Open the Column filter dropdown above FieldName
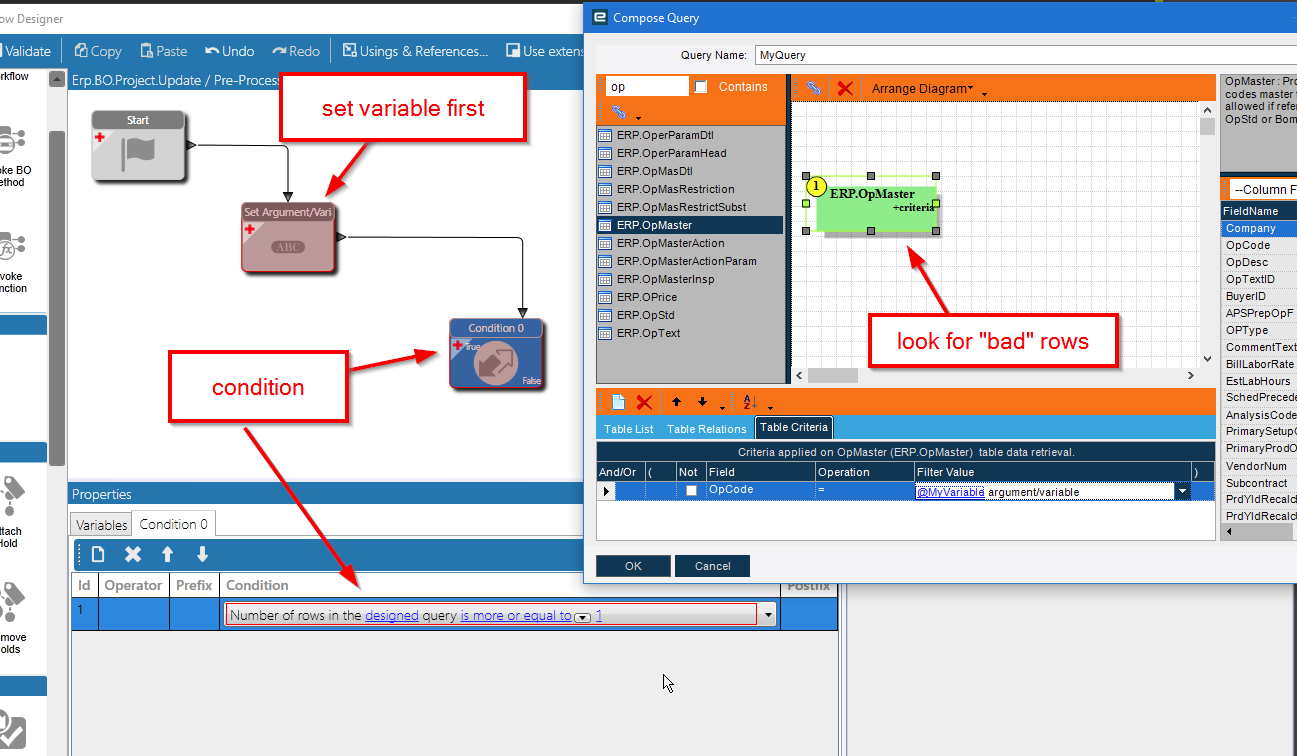 click(x=1264, y=189)
